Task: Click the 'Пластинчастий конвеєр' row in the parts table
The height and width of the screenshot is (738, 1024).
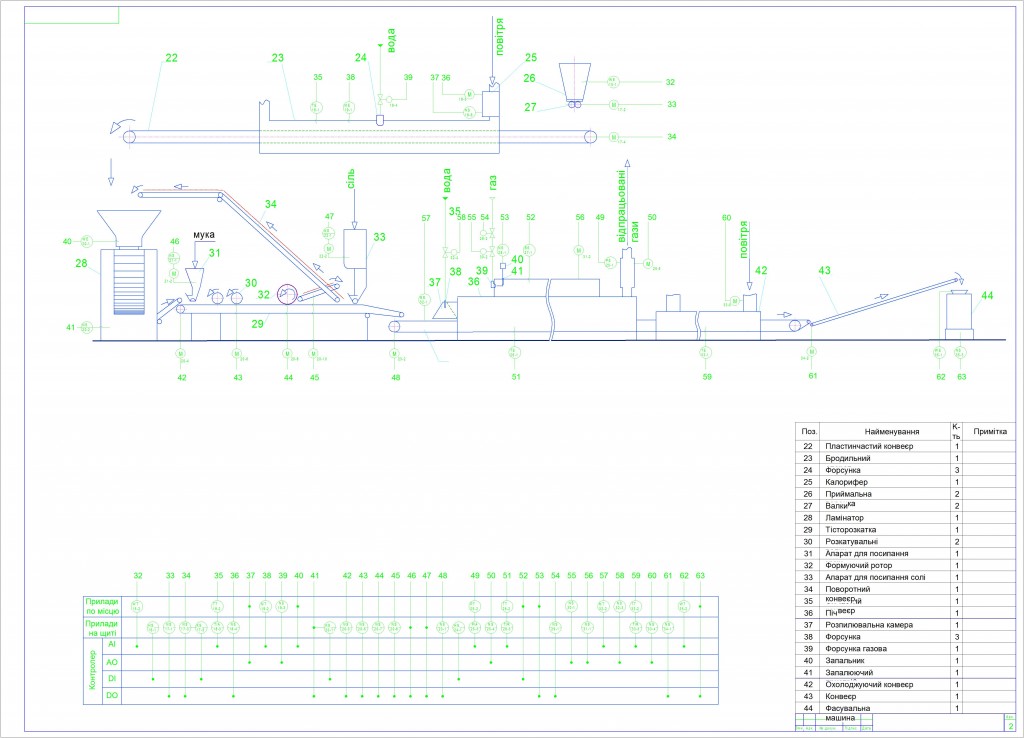Action: [x=904, y=446]
